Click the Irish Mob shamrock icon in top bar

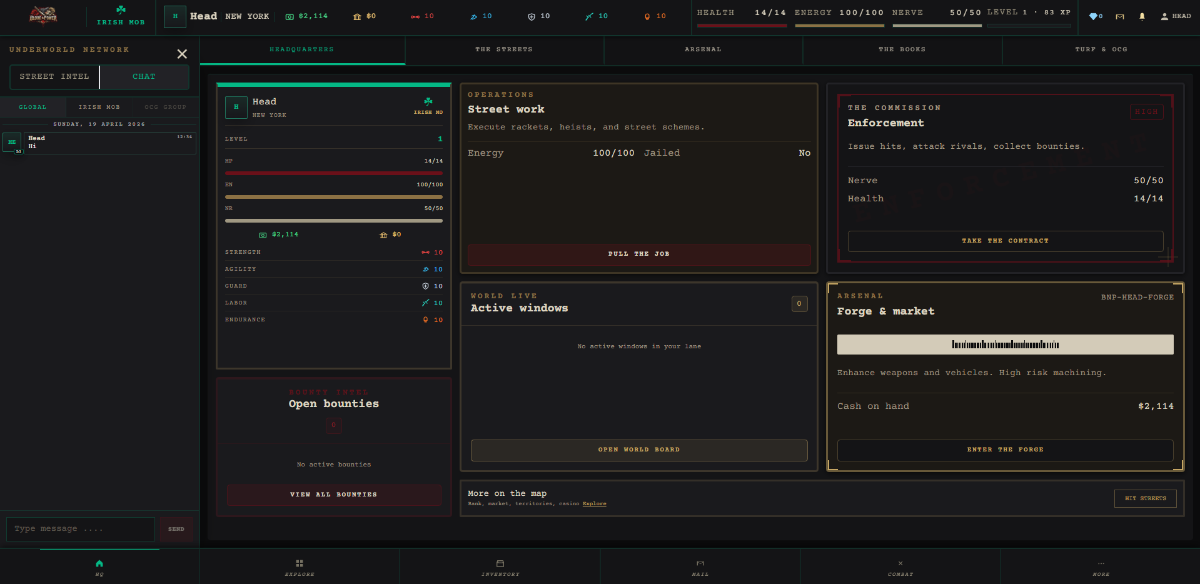point(121,11)
